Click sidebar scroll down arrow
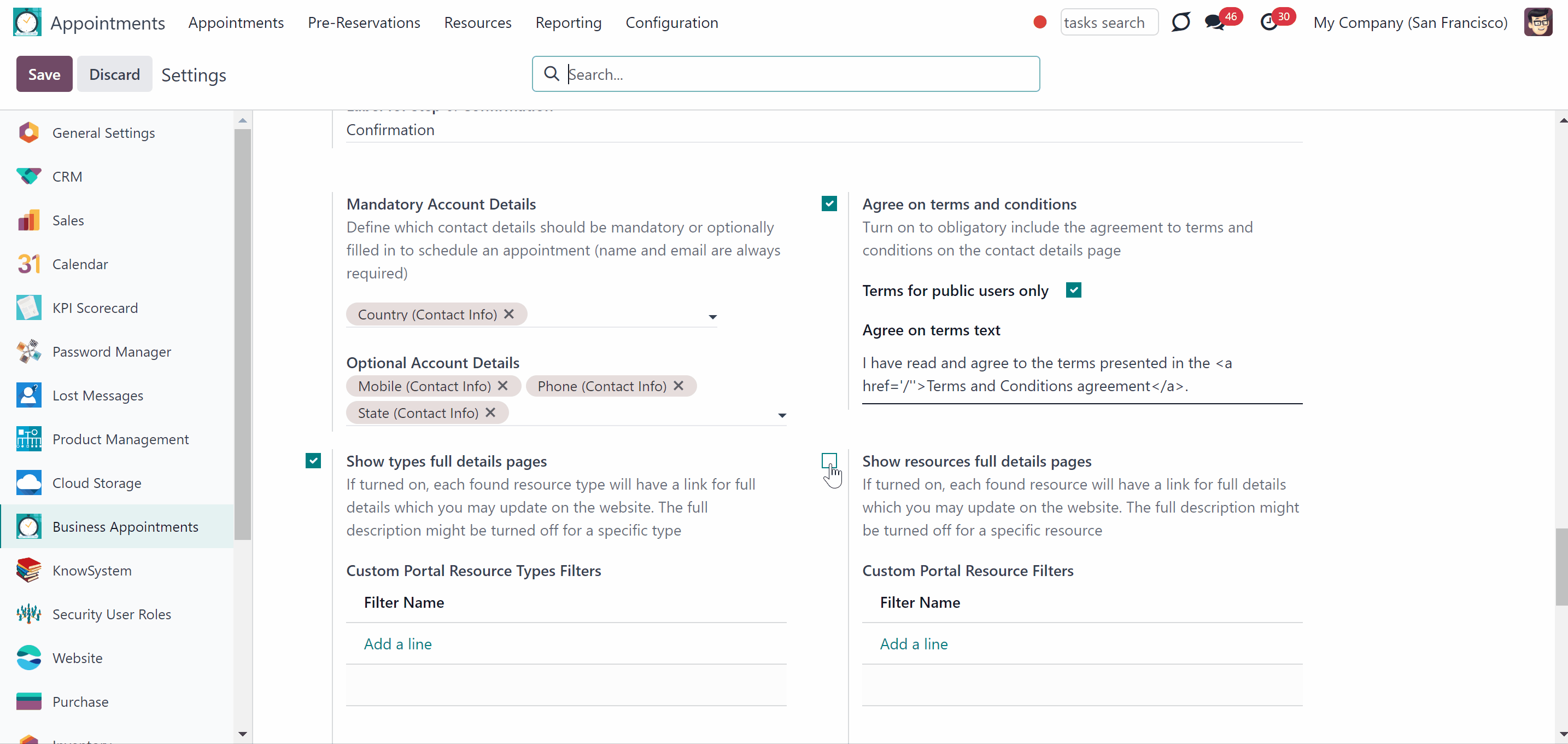This screenshot has height=744, width=1568. tap(243, 734)
